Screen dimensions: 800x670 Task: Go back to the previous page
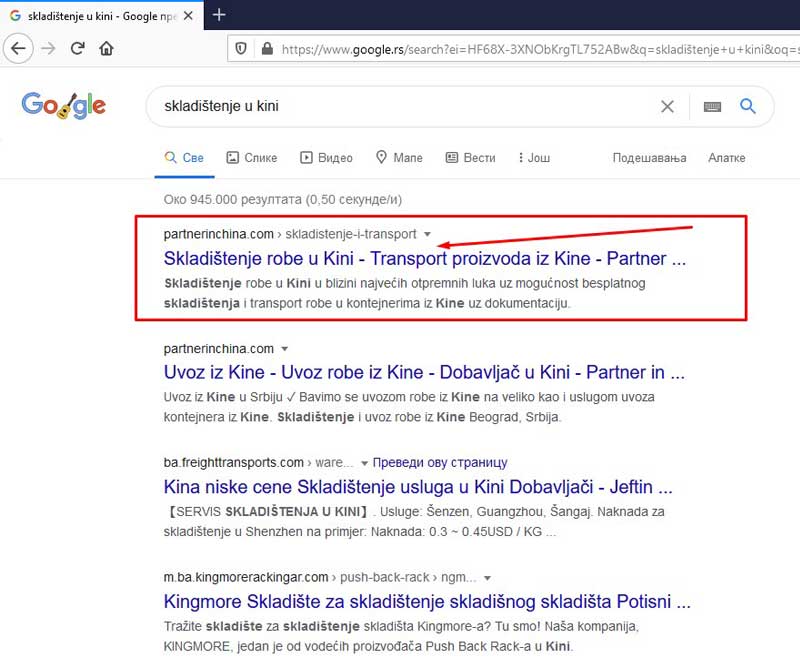tap(18, 48)
